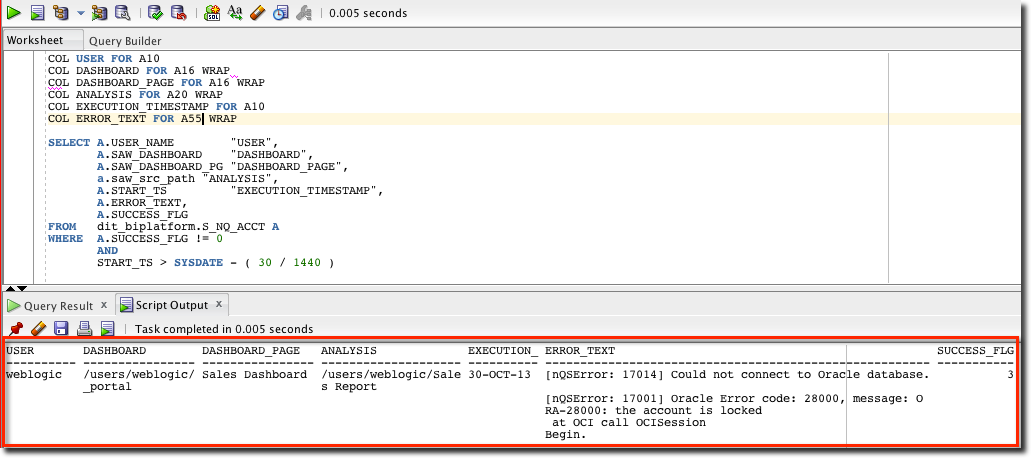Image resolution: width=1031 pixels, height=458 pixels.
Task: Click the Autotrace icon
Action: [100, 12]
